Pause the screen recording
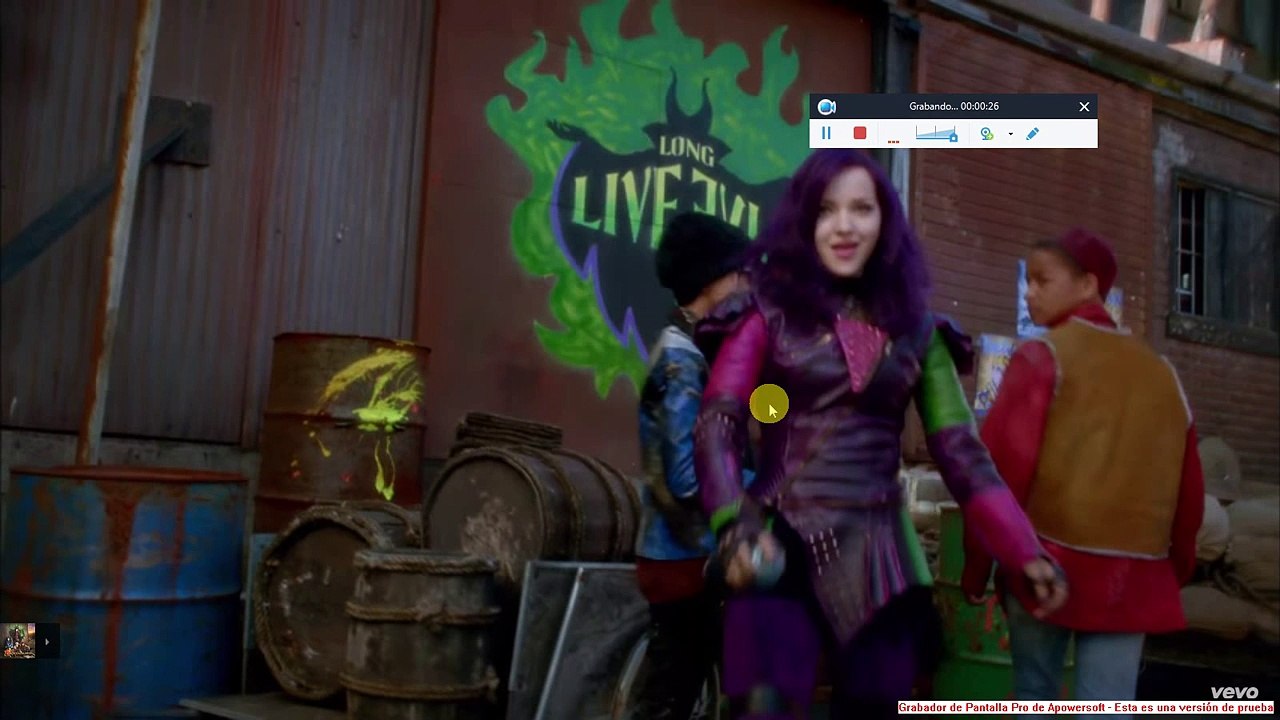1280x720 pixels. click(826, 133)
